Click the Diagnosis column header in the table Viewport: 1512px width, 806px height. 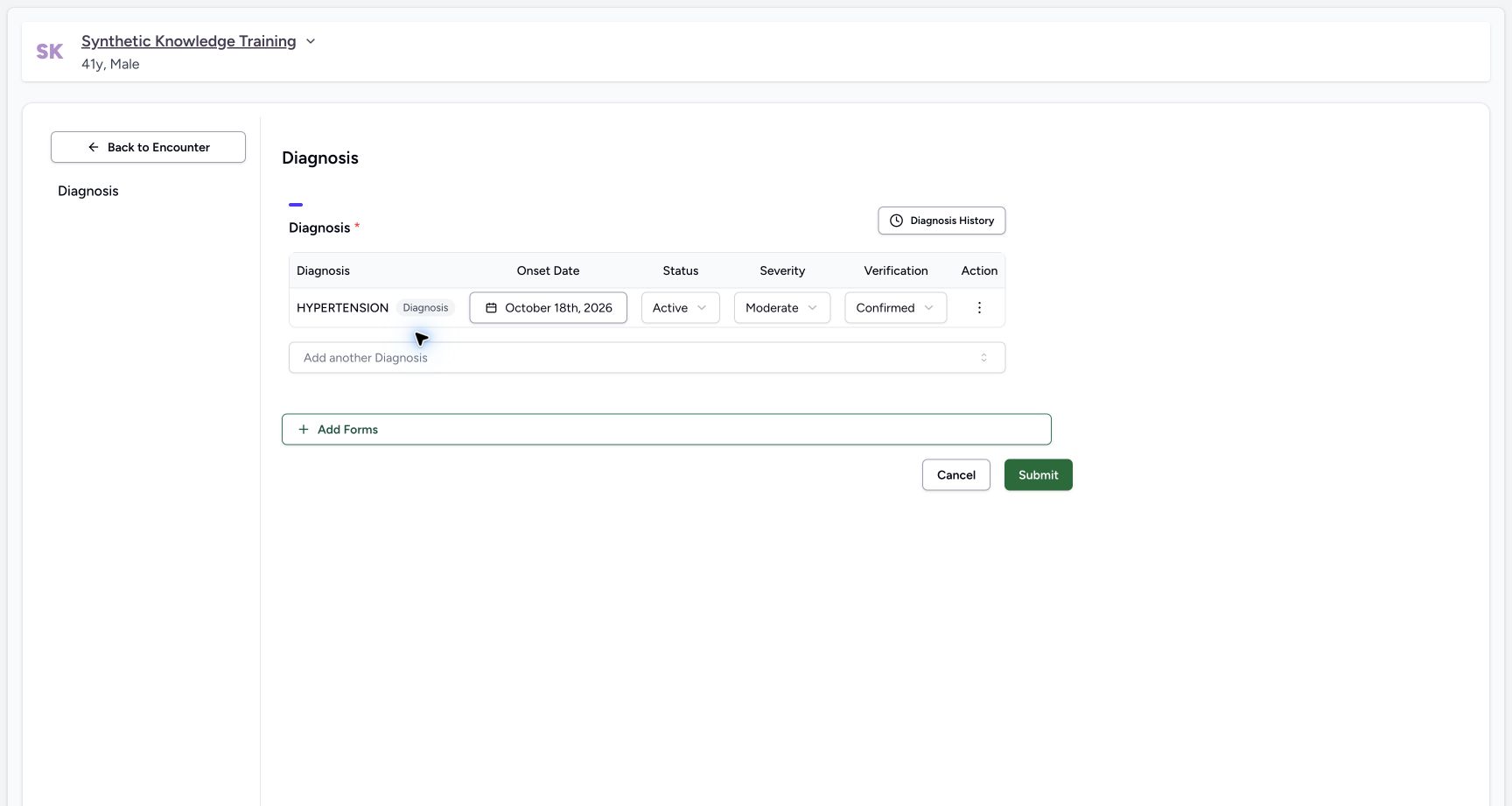coord(323,271)
